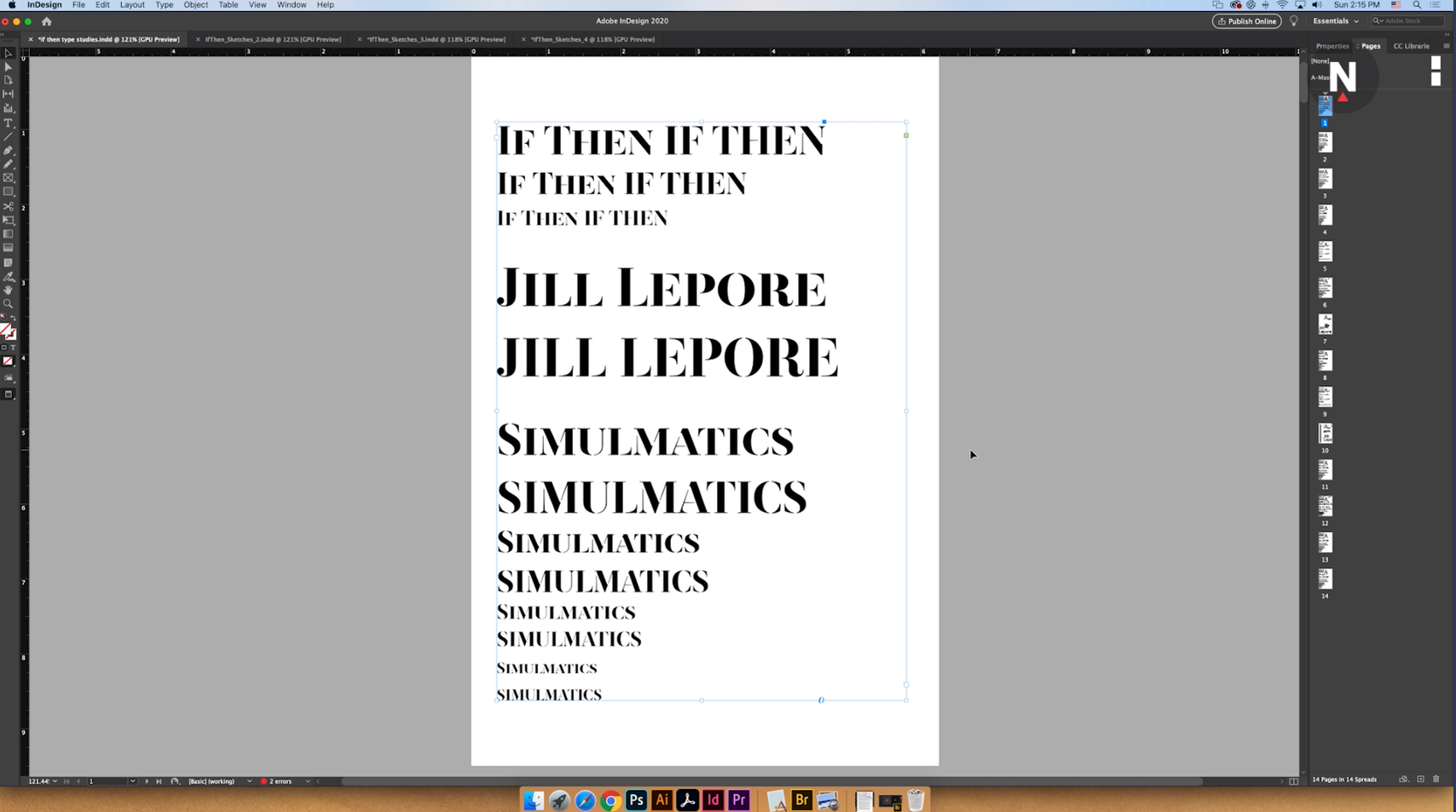This screenshot has height=812, width=1456.
Task: Go to the next page arrow
Action: click(x=147, y=781)
